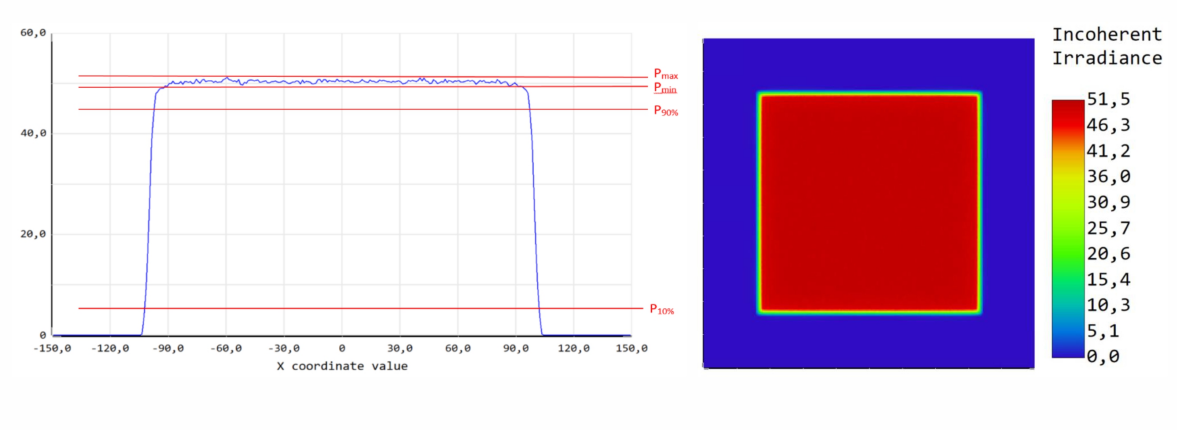Click the 'Incoherent Irradiance' legend title

(x=1106, y=47)
